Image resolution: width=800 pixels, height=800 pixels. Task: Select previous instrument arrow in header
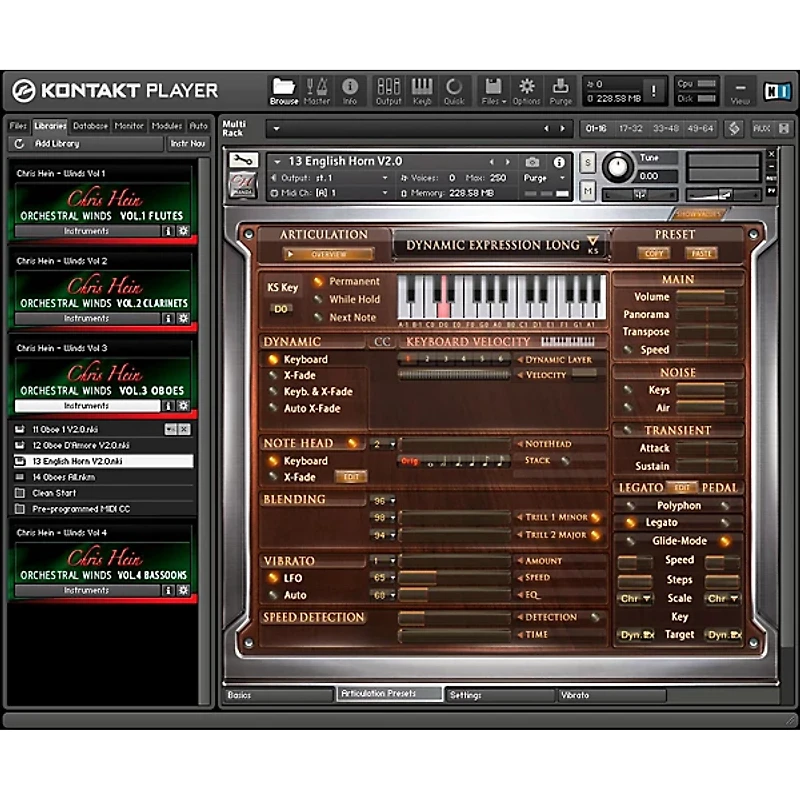[x=491, y=162]
